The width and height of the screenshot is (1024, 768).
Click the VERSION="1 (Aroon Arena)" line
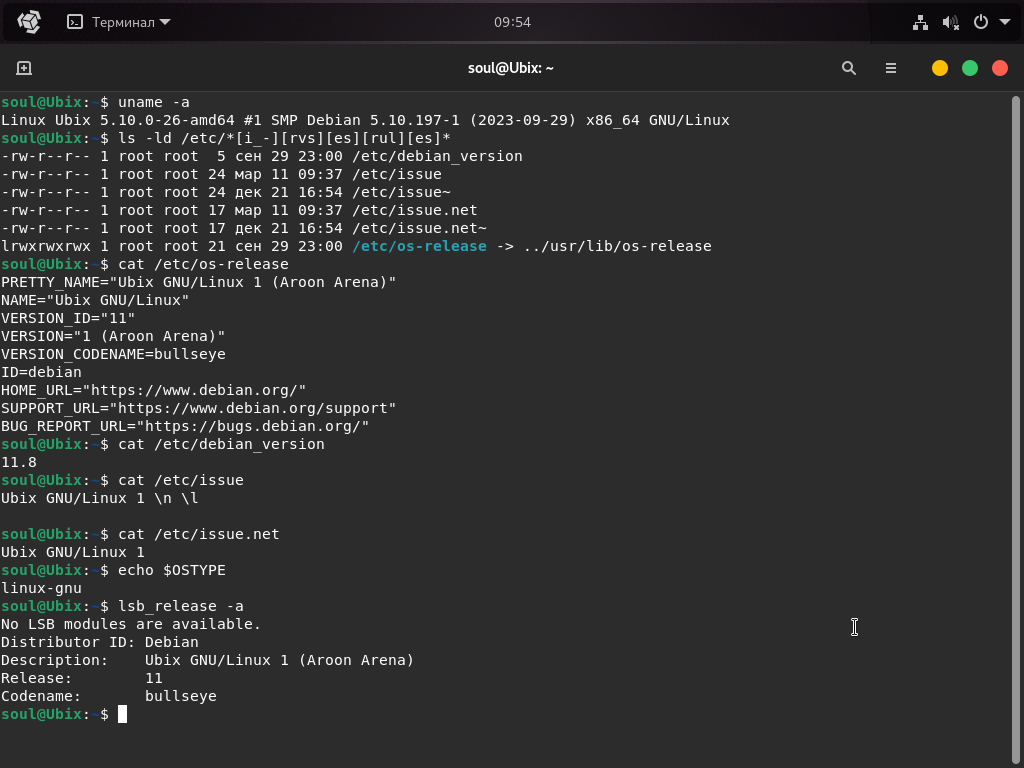(113, 336)
